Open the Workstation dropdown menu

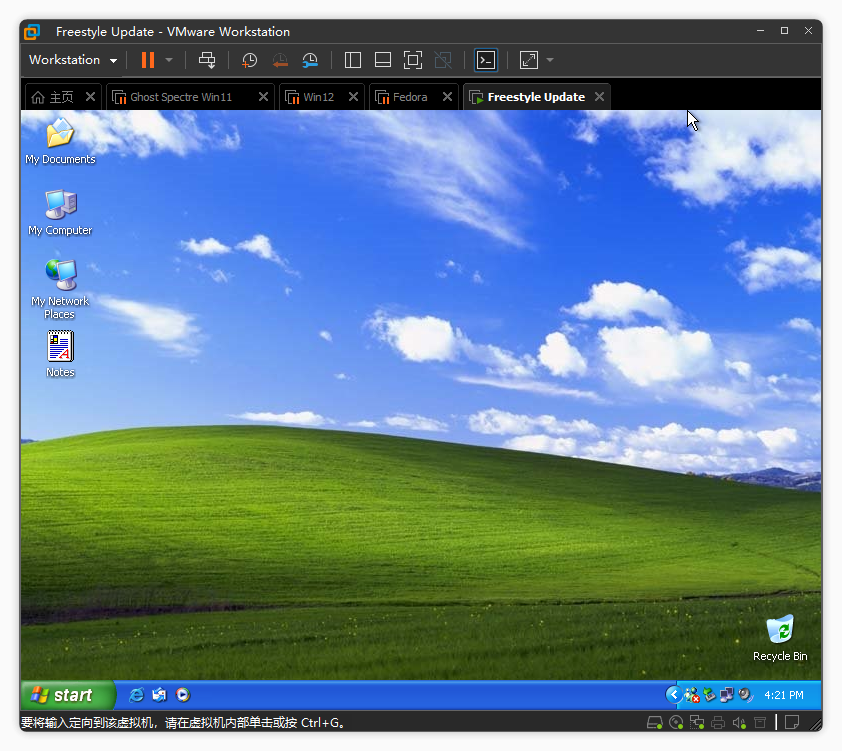point(73,60)
